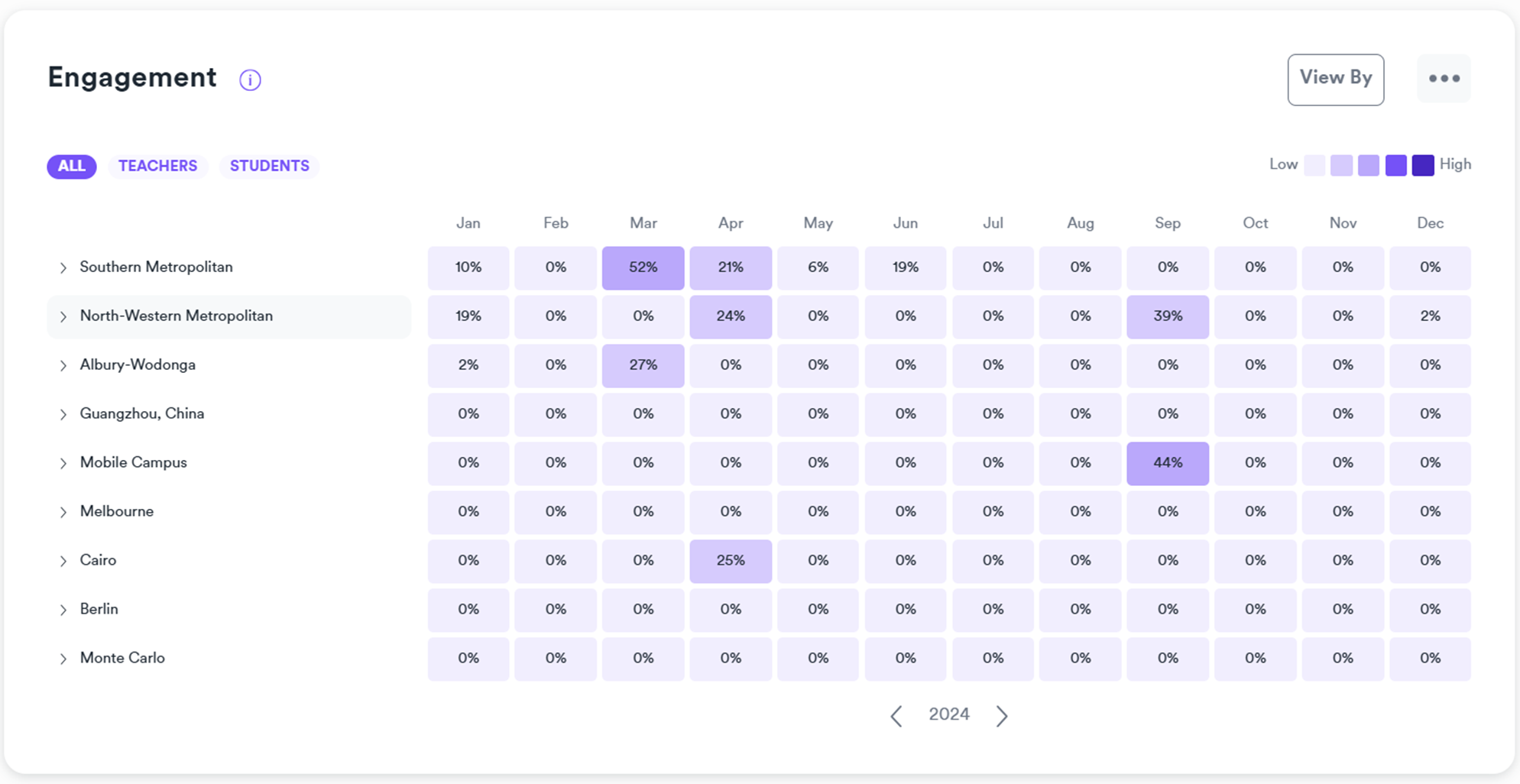Expand the Monte Carlo chevron
Image resolution: width=1520 pixels, height=784 pixels.
coord(63,659)
